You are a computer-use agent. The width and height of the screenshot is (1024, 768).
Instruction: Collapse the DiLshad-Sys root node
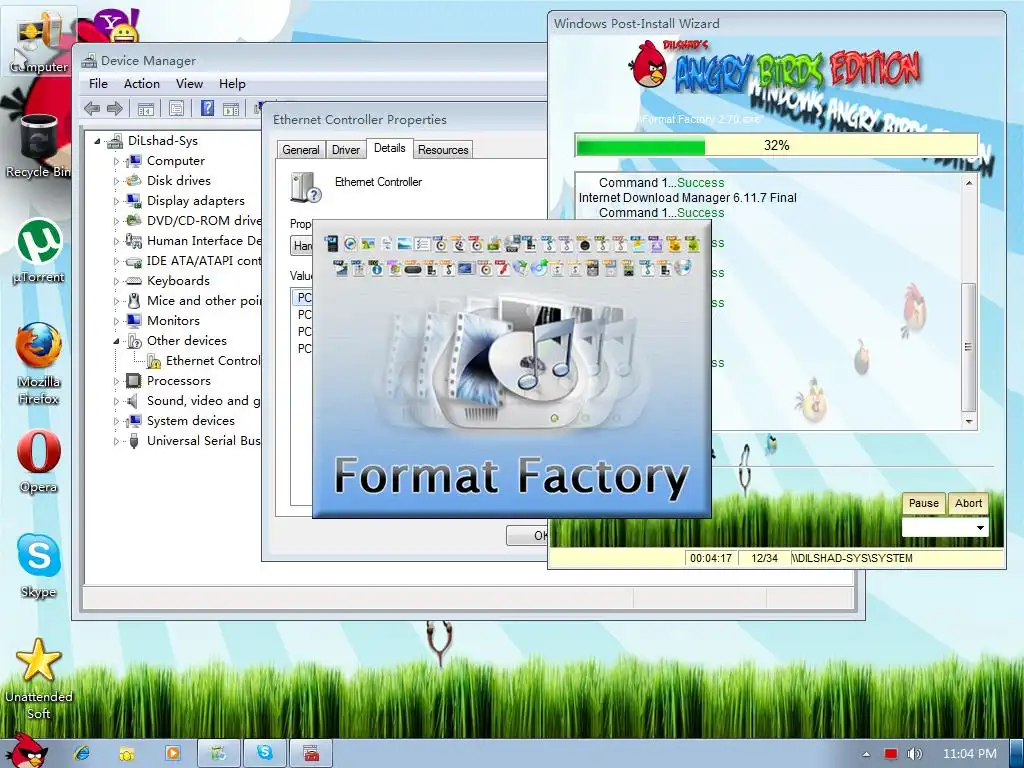(x=97, y=141)
